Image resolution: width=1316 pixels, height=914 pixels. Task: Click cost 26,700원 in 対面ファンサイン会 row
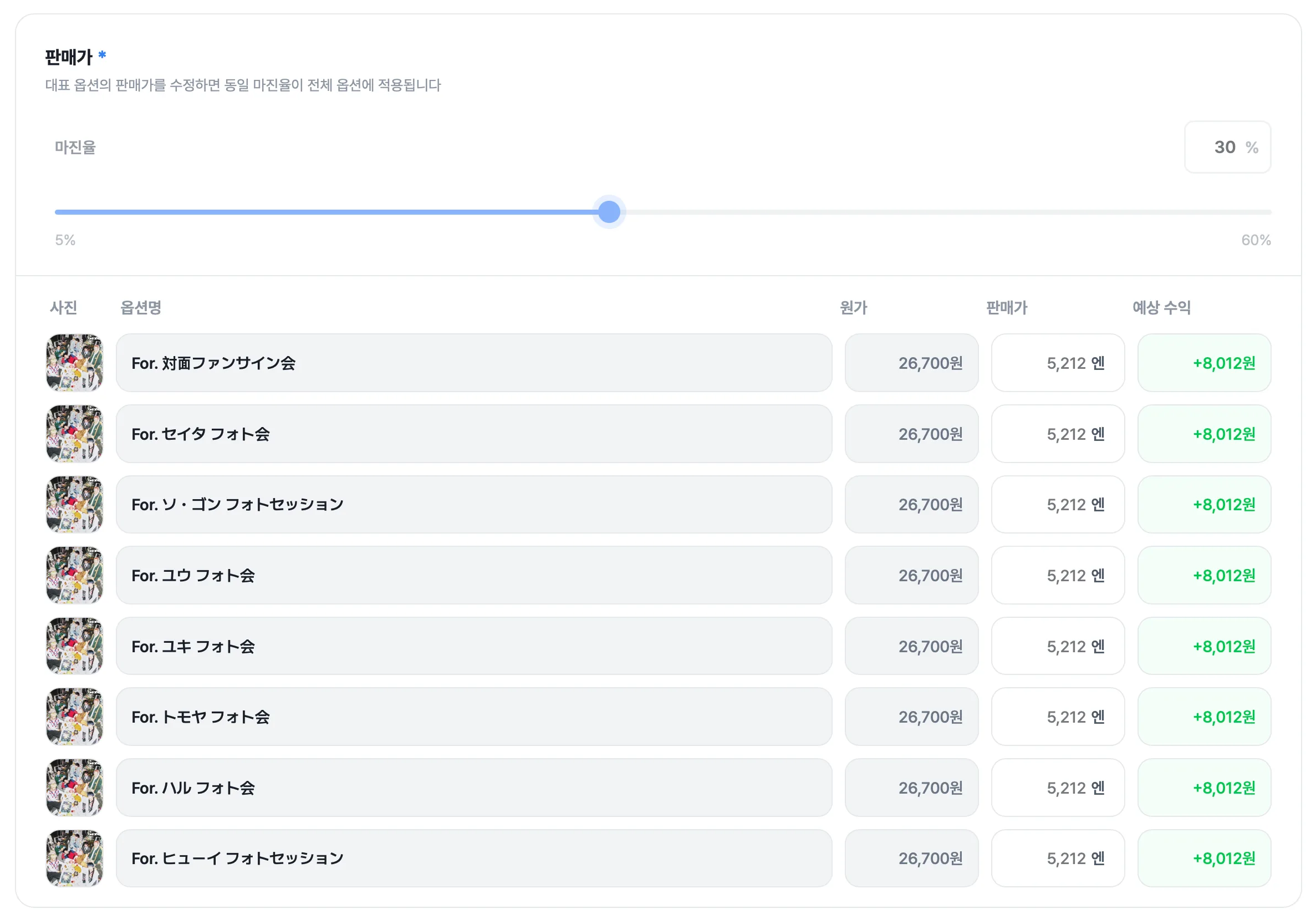coord(911,363)
